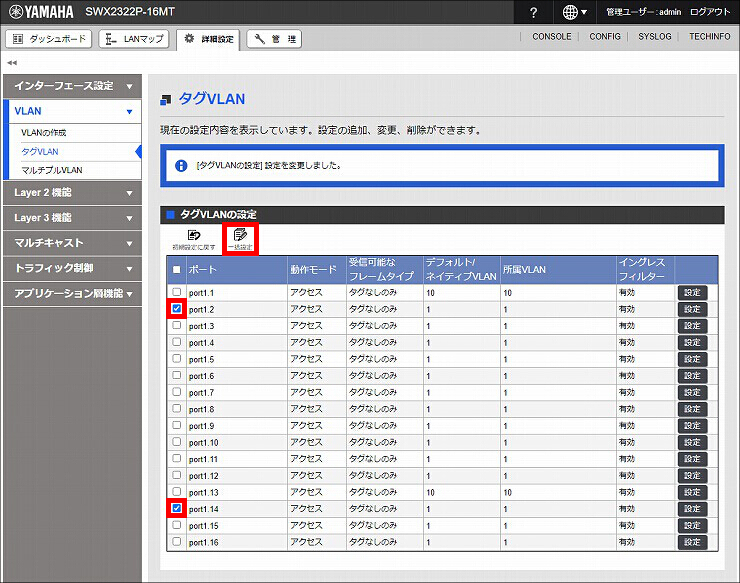Open the ダッシュボード tab
Screen dimensions: 740x583
(x=49, y=39)
